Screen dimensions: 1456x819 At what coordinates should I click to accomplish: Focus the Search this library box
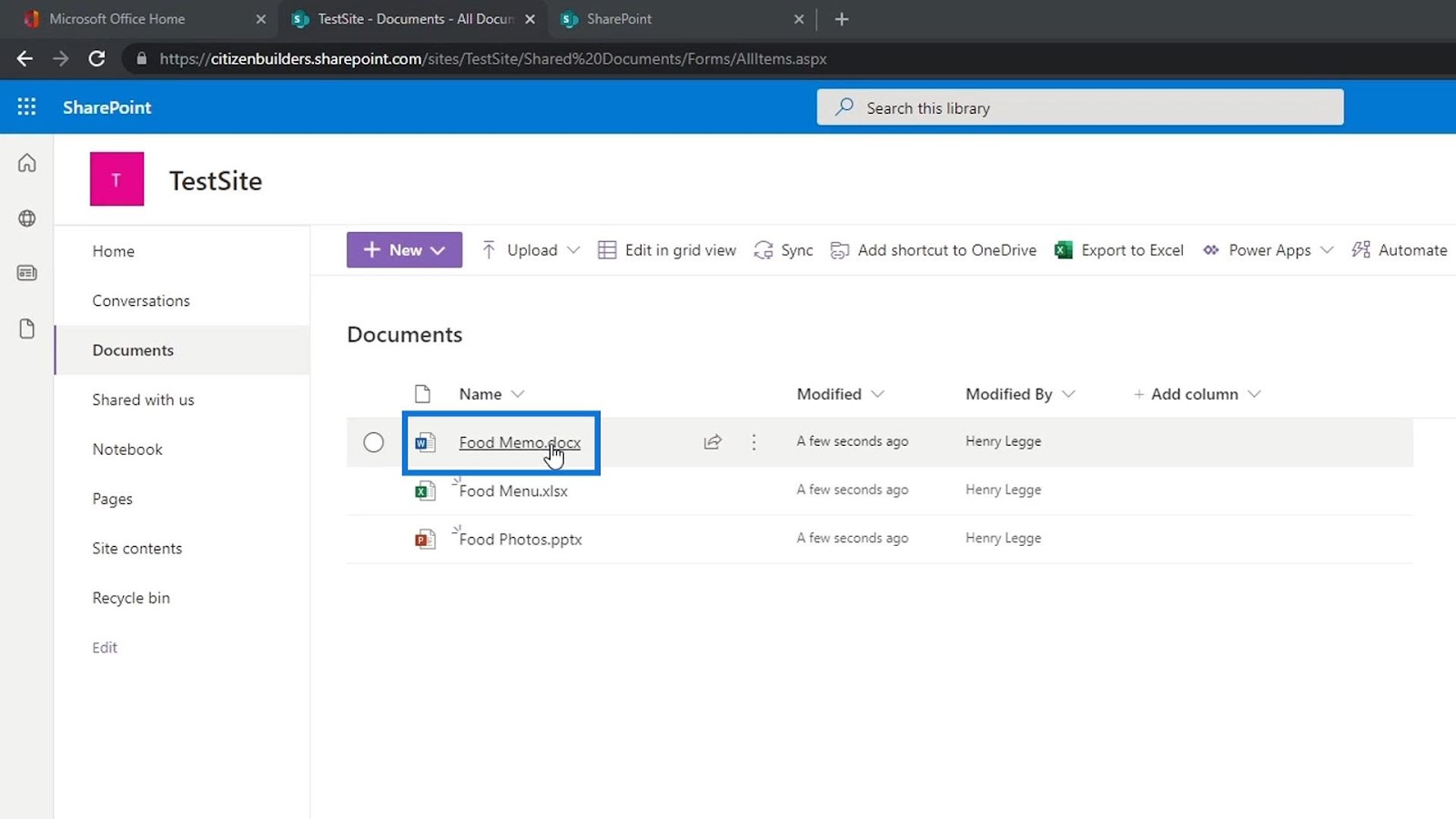coord(1080,107)
